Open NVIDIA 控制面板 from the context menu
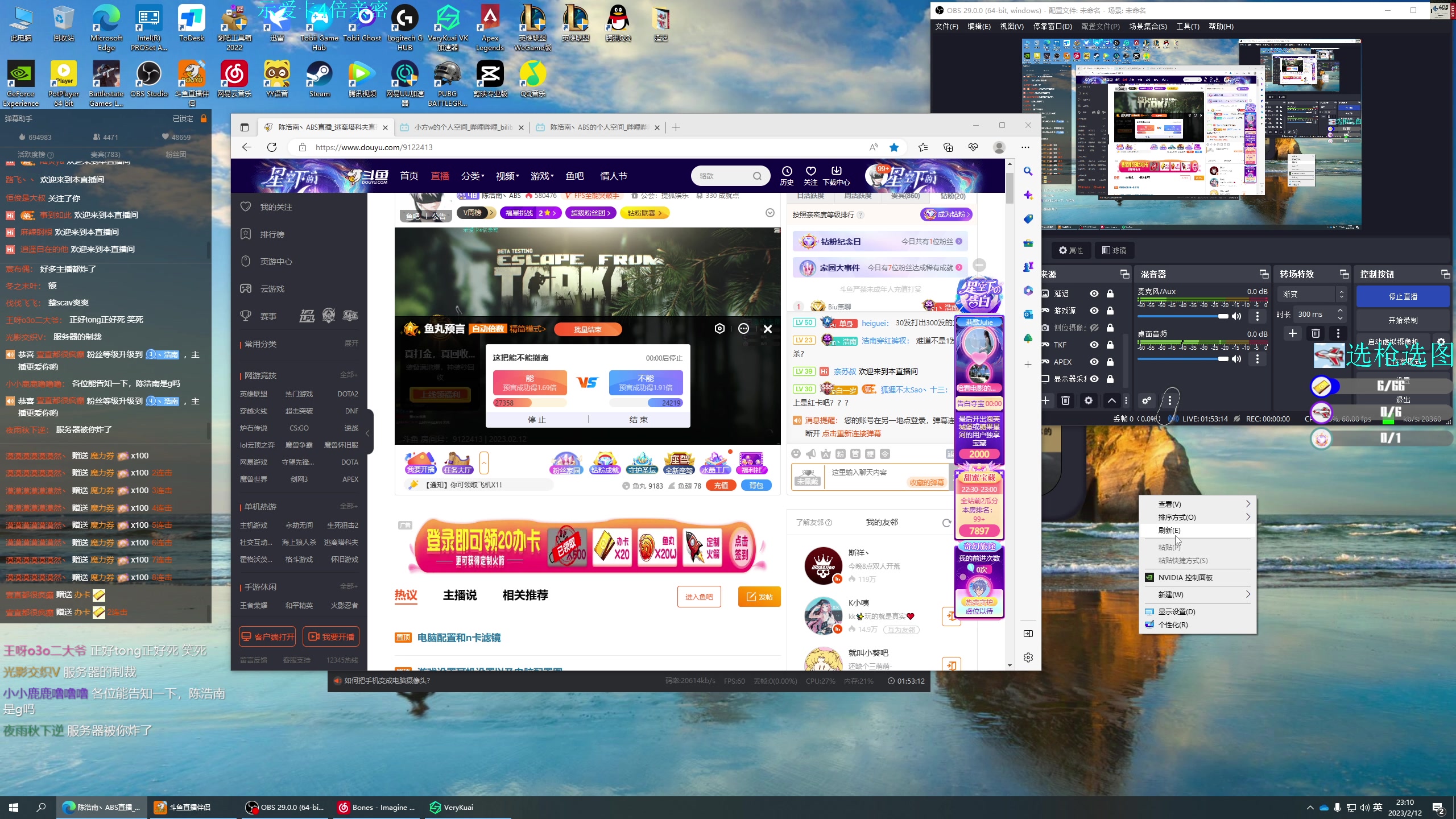The image size is (1456, 819). pyautogui.click(x=1197, y=577)
